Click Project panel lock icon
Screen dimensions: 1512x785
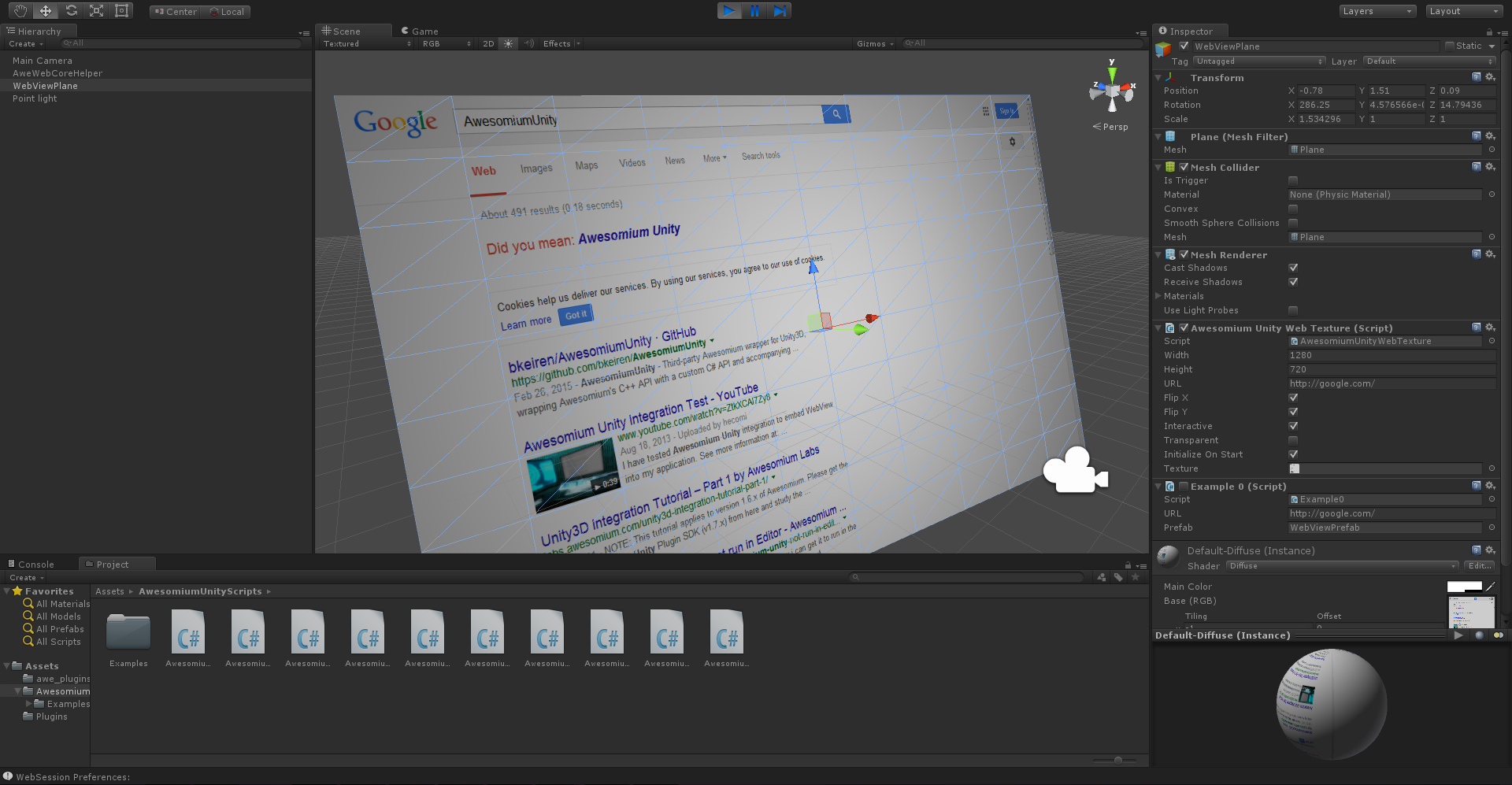1128,565
